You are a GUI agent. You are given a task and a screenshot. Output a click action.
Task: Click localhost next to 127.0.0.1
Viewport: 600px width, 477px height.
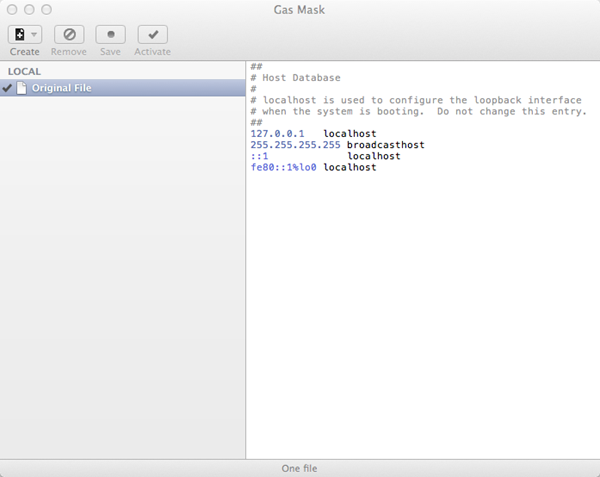coord(350,133)
